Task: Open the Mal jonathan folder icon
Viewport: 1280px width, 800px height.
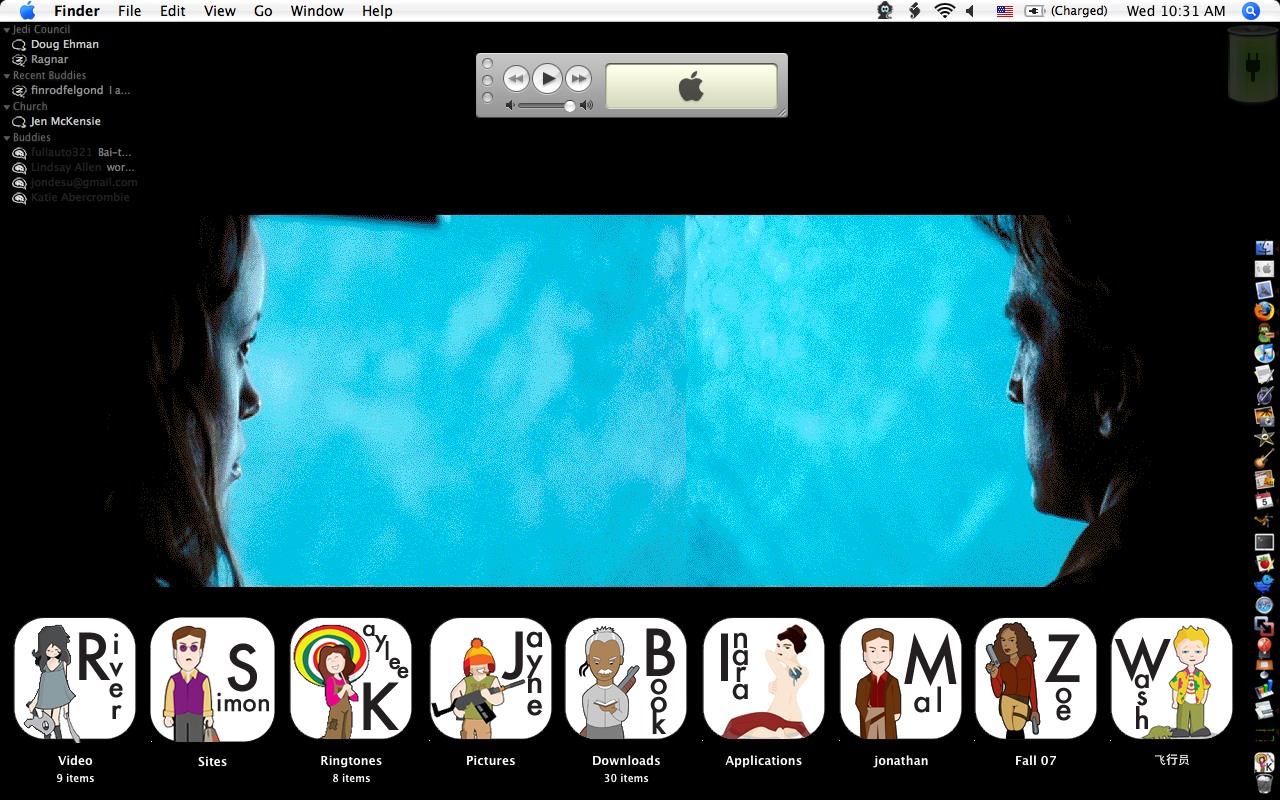Action: click(x=901, y=679)
